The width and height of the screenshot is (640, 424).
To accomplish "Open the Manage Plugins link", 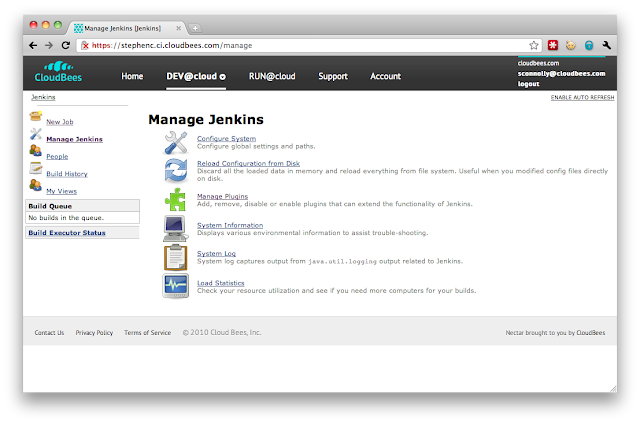I will click(x=223, y=196).
